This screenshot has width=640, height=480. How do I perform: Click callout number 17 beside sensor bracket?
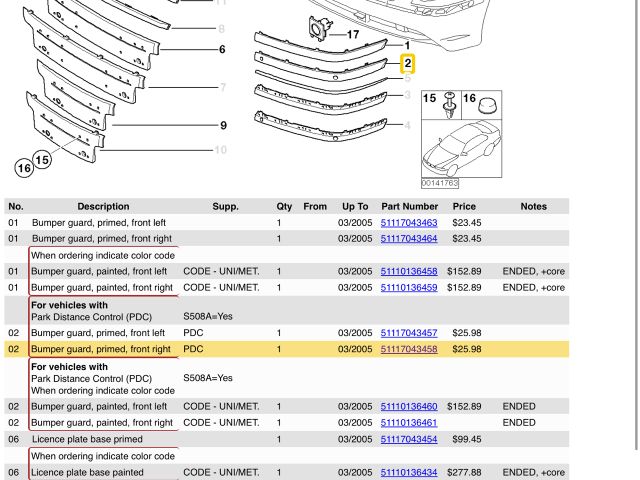(352, 34)
